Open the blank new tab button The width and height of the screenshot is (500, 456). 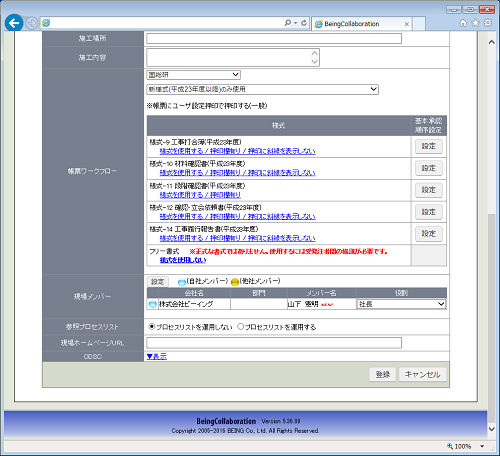[x=419, y=24]
